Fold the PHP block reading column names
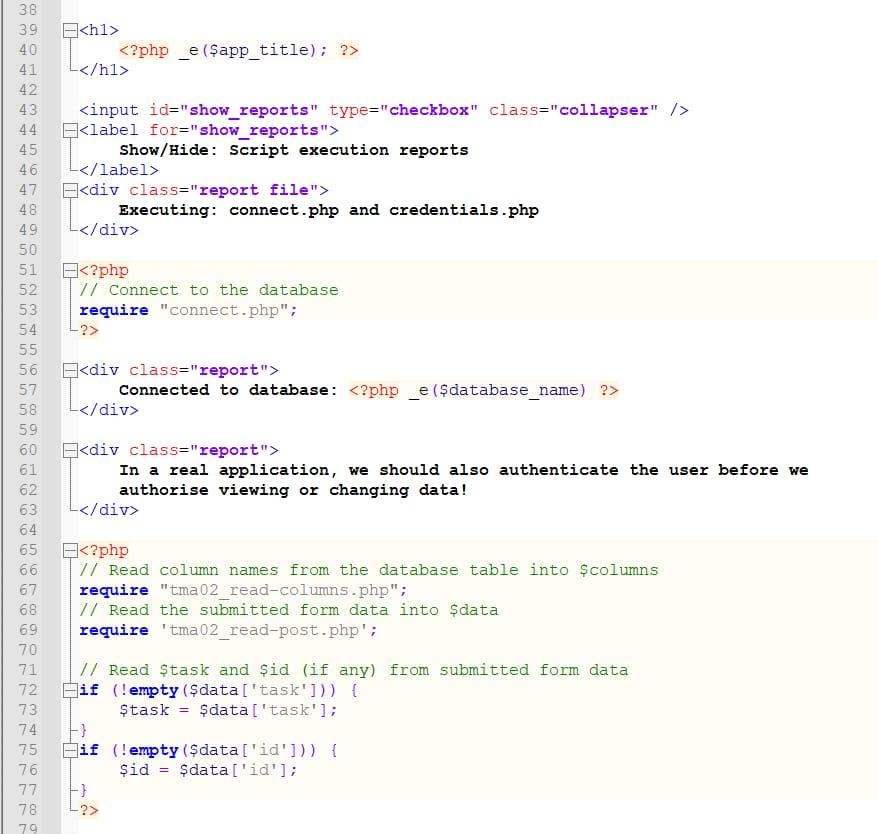The height and width of the screenshot is (834, 878). click(68, 550)
